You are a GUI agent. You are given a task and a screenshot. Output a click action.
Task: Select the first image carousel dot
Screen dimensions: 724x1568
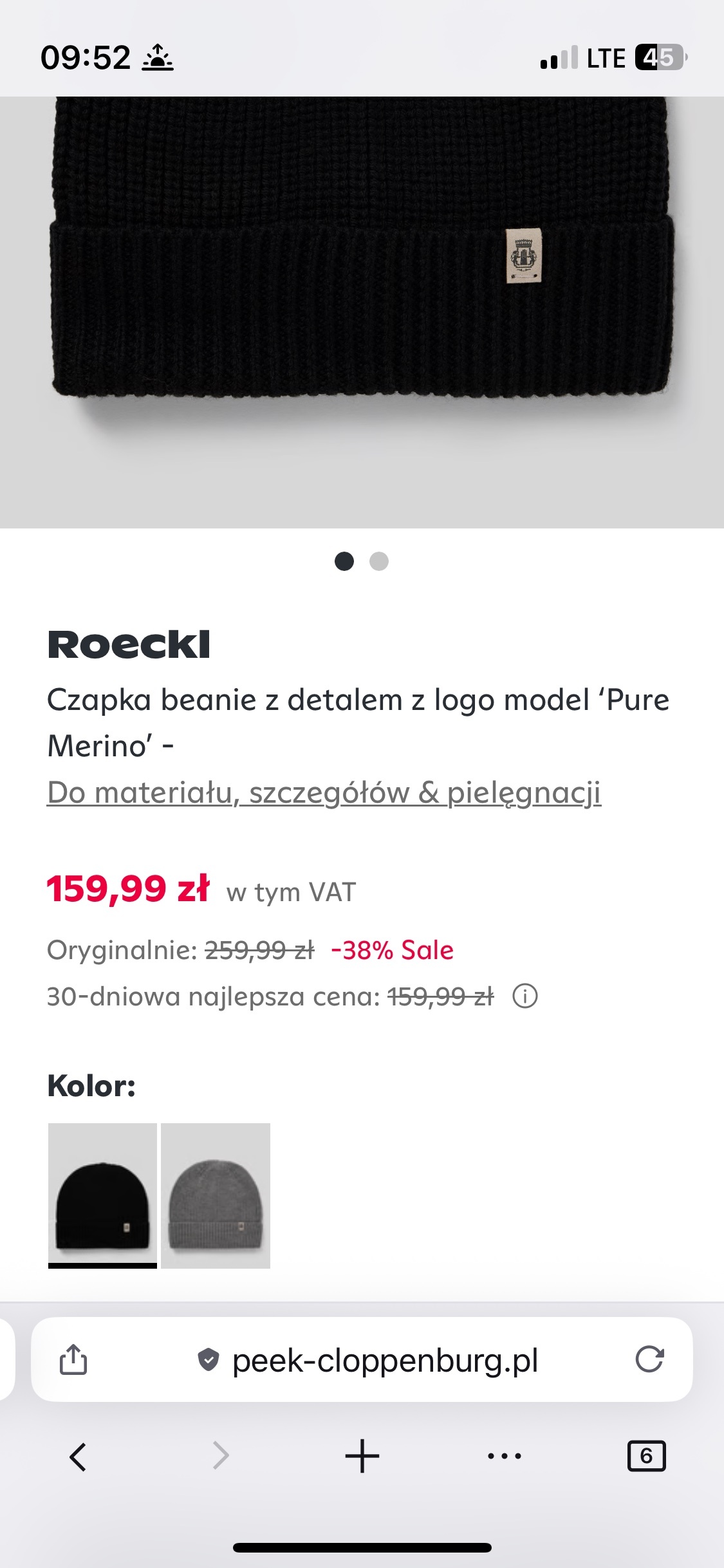pyautogui.click(x=344, y=561)
